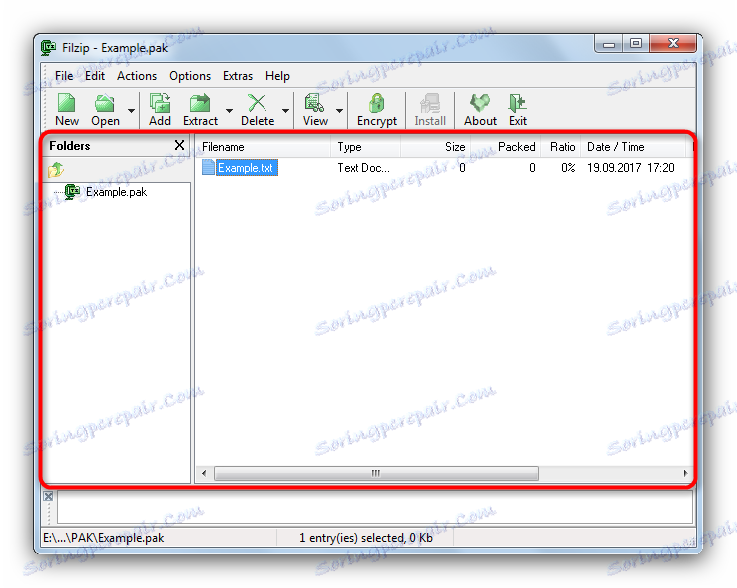737x588 pixels.
Task: Open the dropdown arrow next to Extract
Action: pyautogui.click(x=229, y=111)
